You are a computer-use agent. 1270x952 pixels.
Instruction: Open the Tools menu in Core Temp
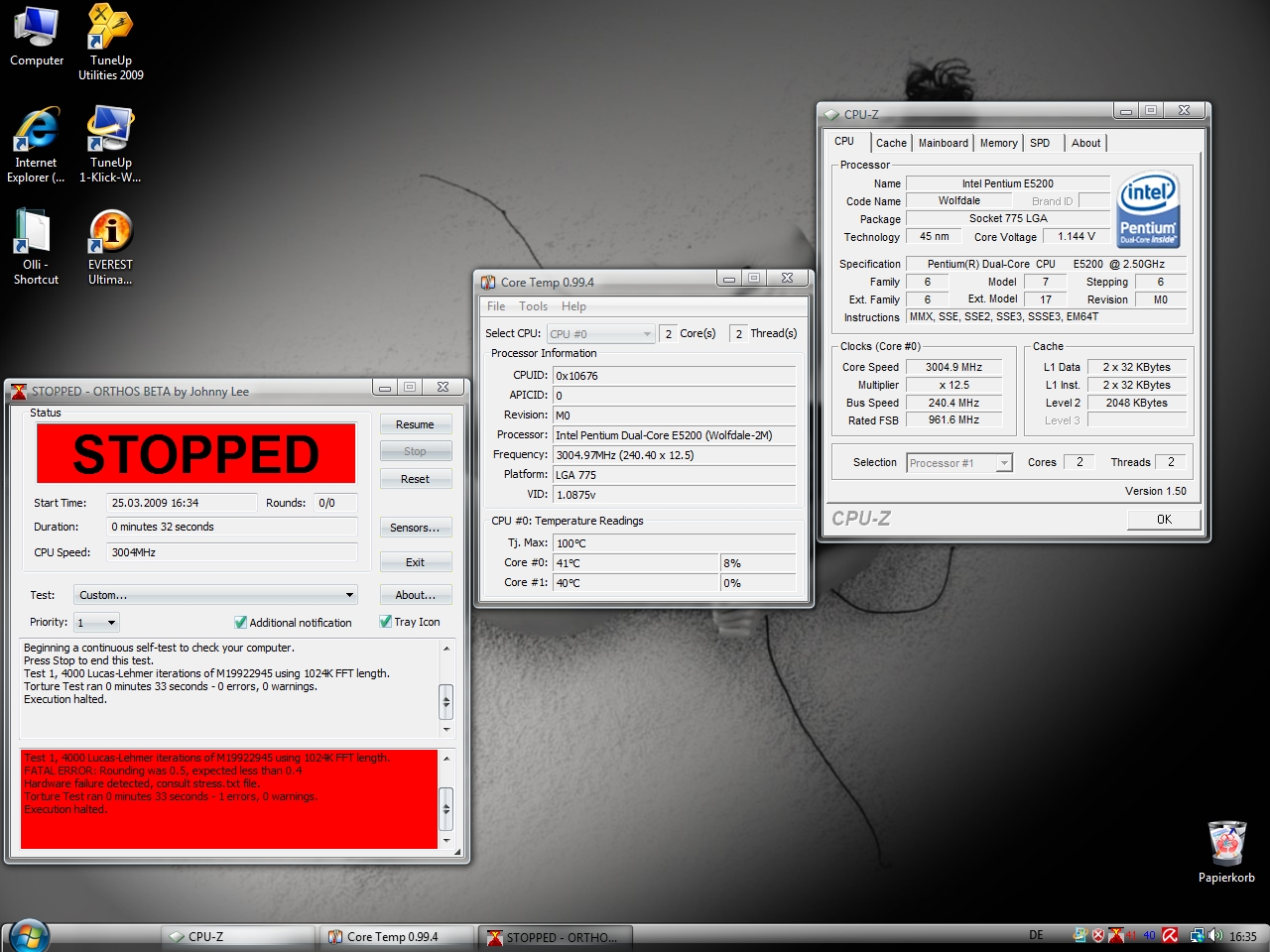click(533, 306)
